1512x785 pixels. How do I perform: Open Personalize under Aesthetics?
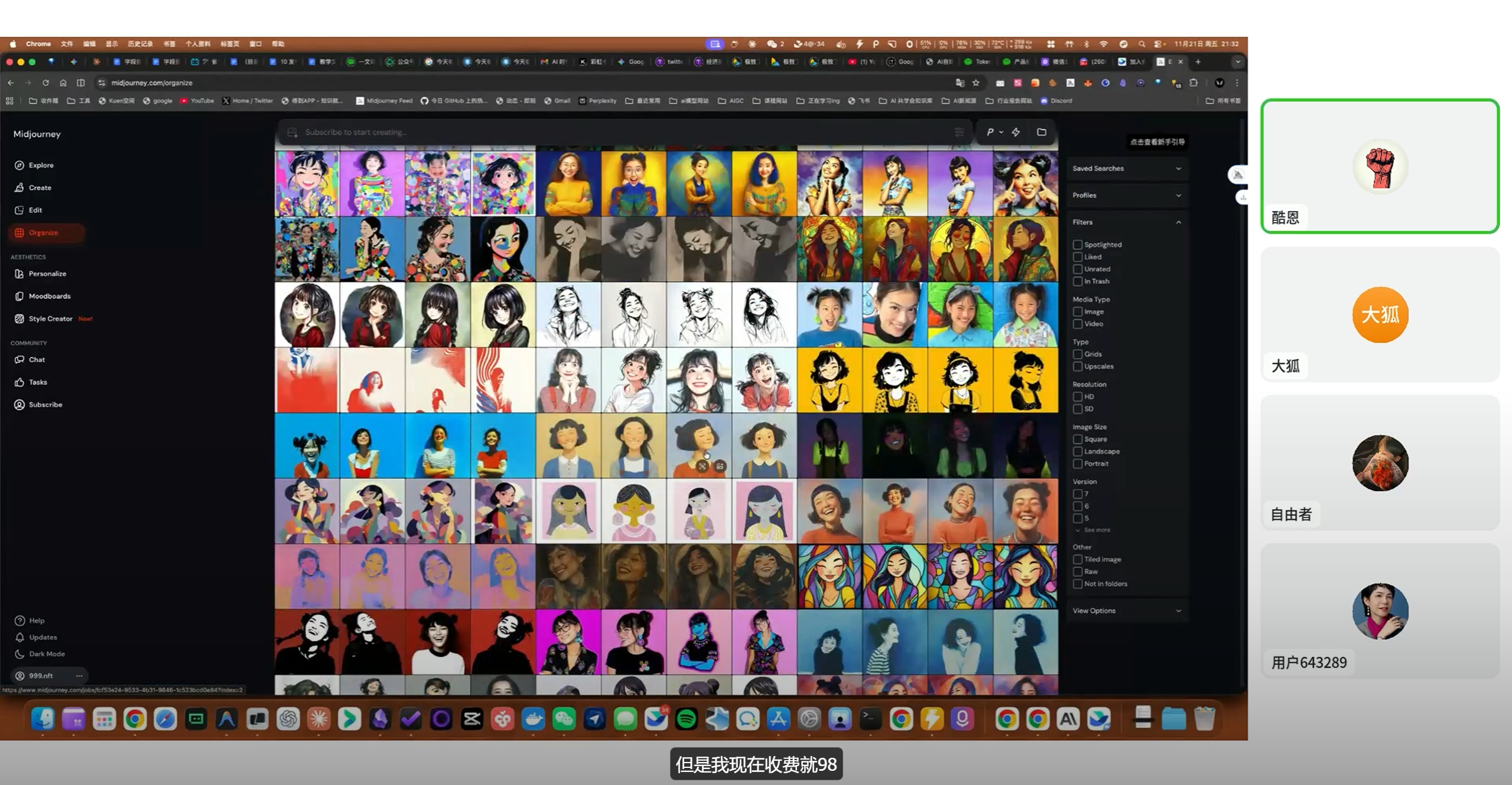point(47,274)
